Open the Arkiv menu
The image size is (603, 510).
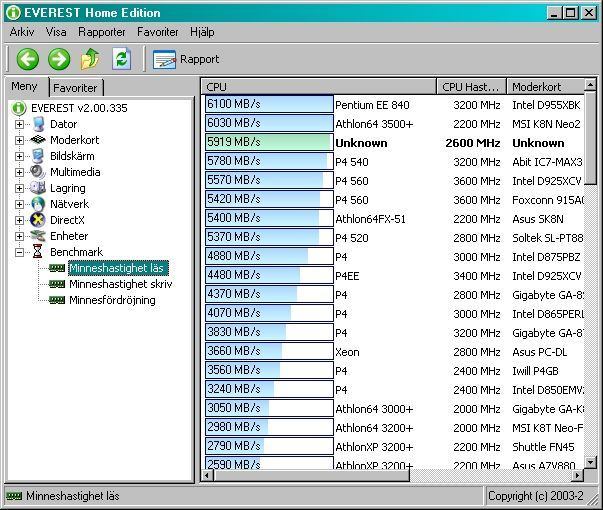tap(22, 32)
